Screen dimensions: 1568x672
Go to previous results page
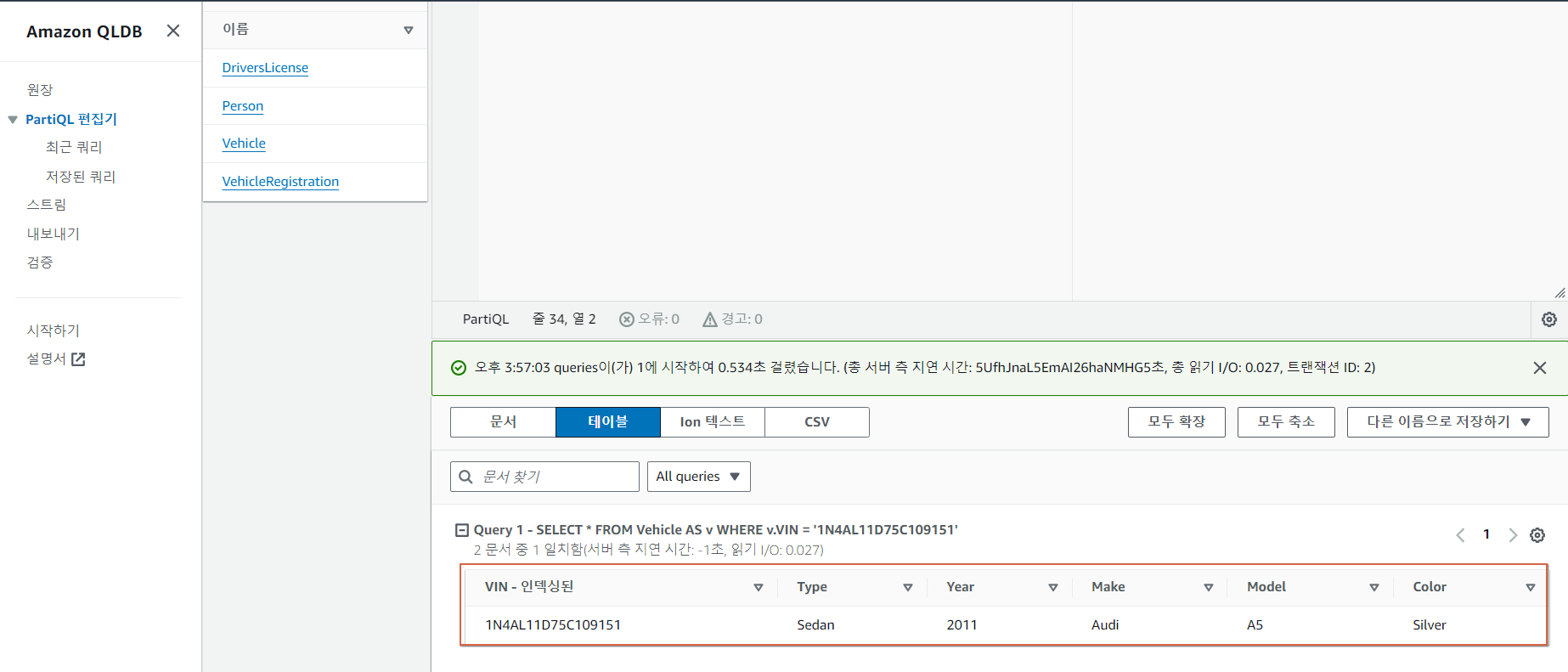pos(1460,535)
